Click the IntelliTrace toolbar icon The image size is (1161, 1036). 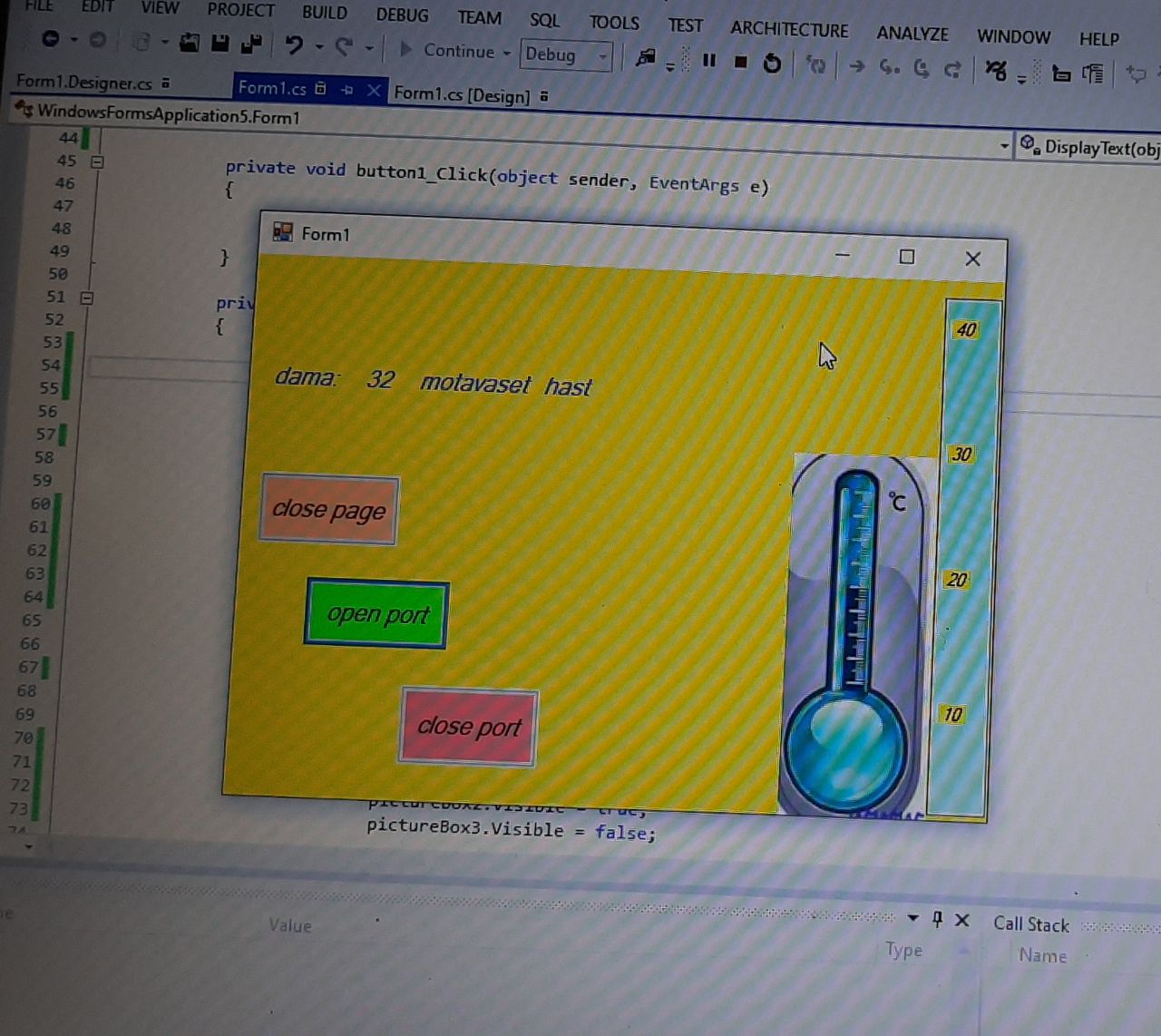[x=995, y=71]
